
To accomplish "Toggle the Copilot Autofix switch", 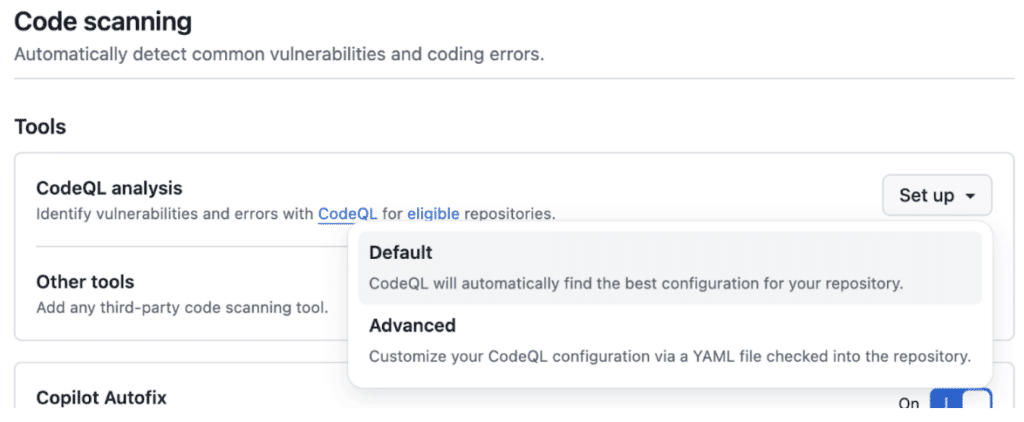I will coord(960,402).
